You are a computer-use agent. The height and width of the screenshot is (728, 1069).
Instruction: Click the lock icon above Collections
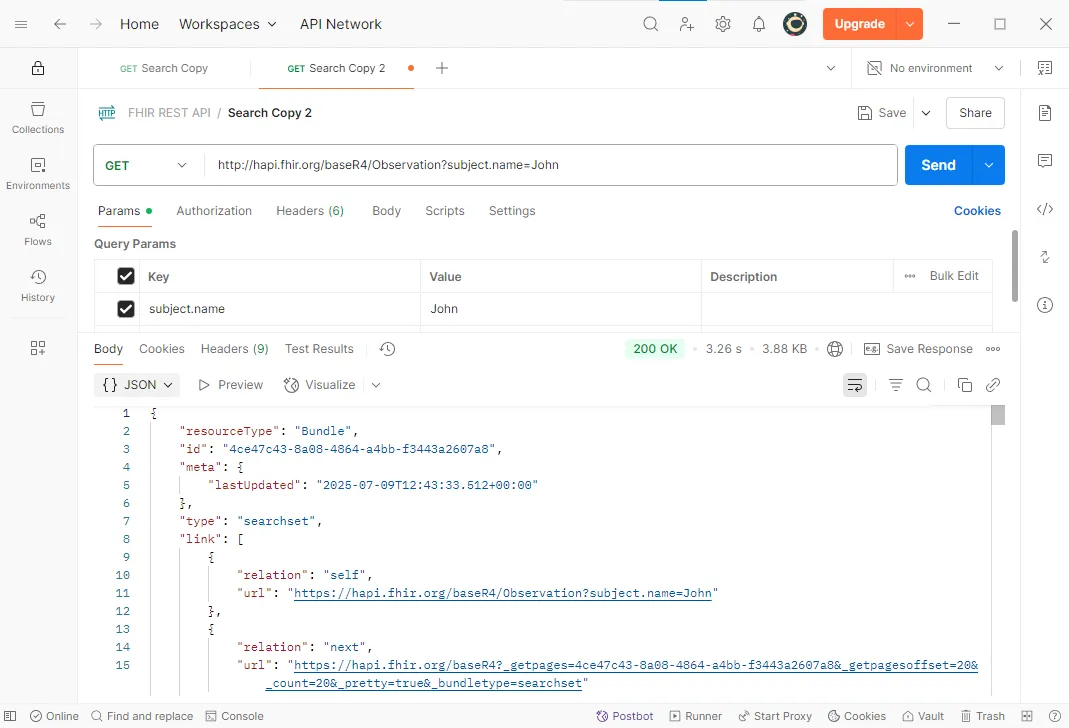[38, 68]
